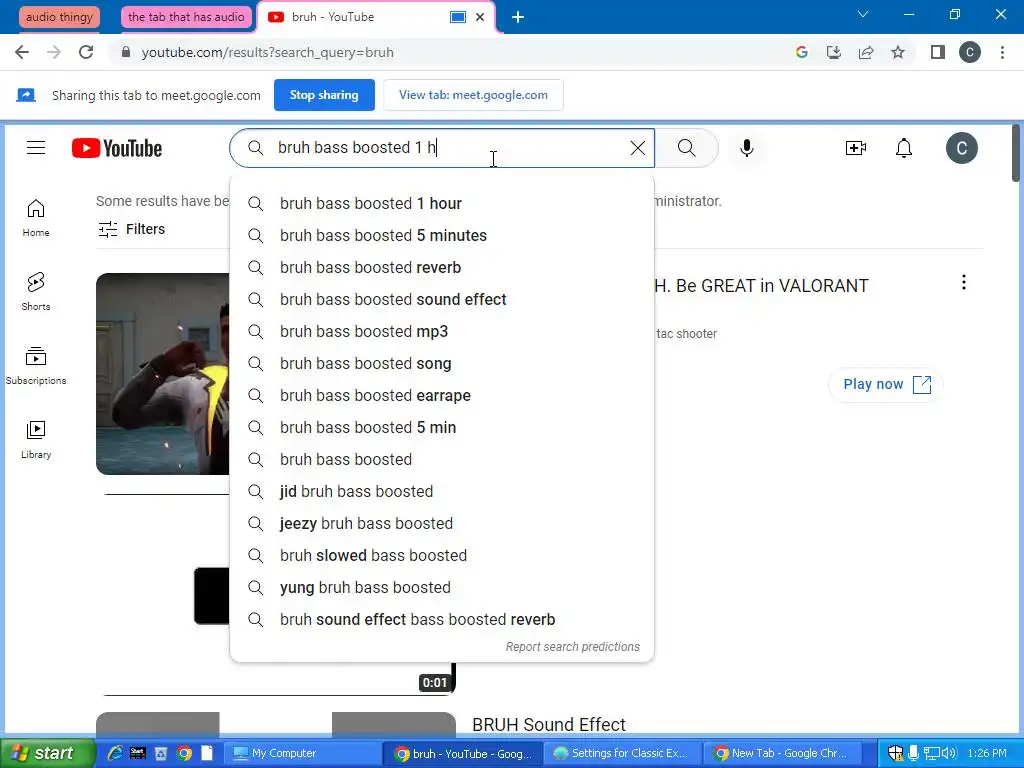
Task: Open the BRUH Sound Effect video title
Action: [x=549, y=724]
